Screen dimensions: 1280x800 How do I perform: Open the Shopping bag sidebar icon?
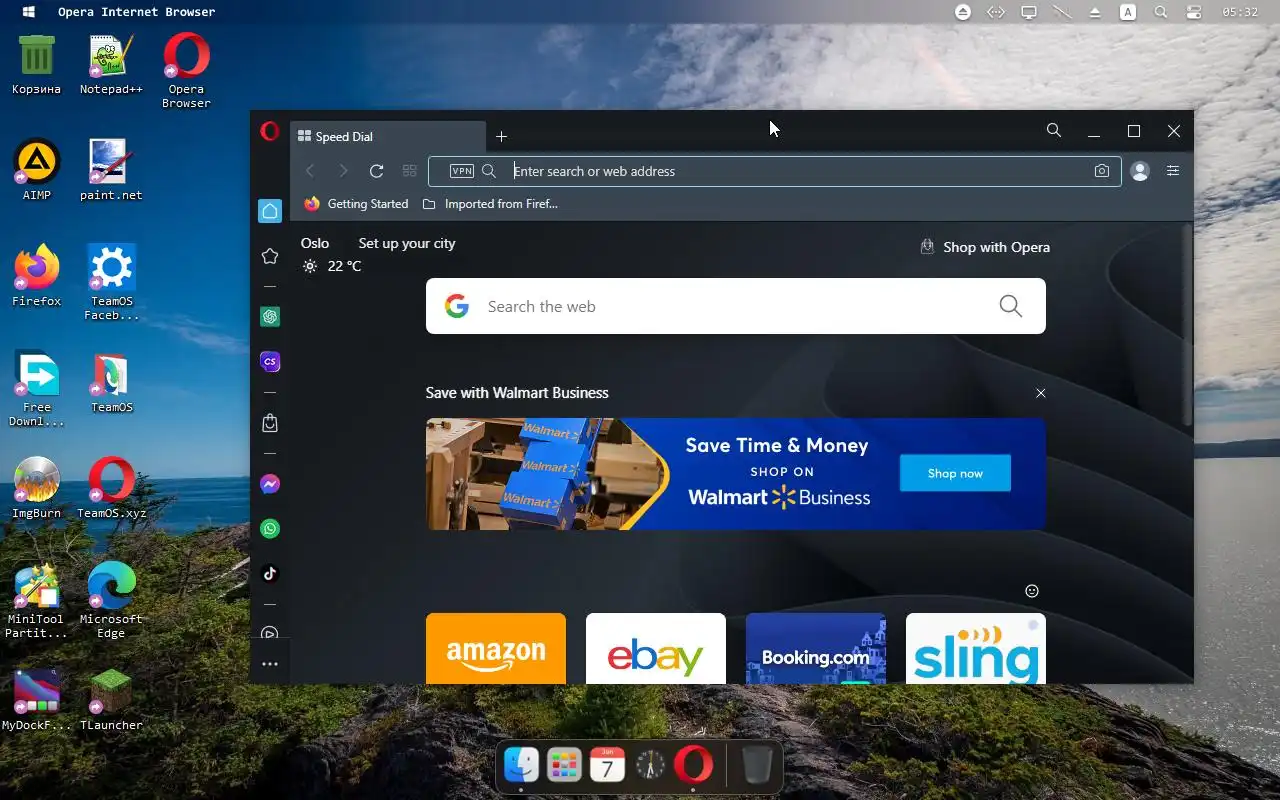click(x=269, y=423)
